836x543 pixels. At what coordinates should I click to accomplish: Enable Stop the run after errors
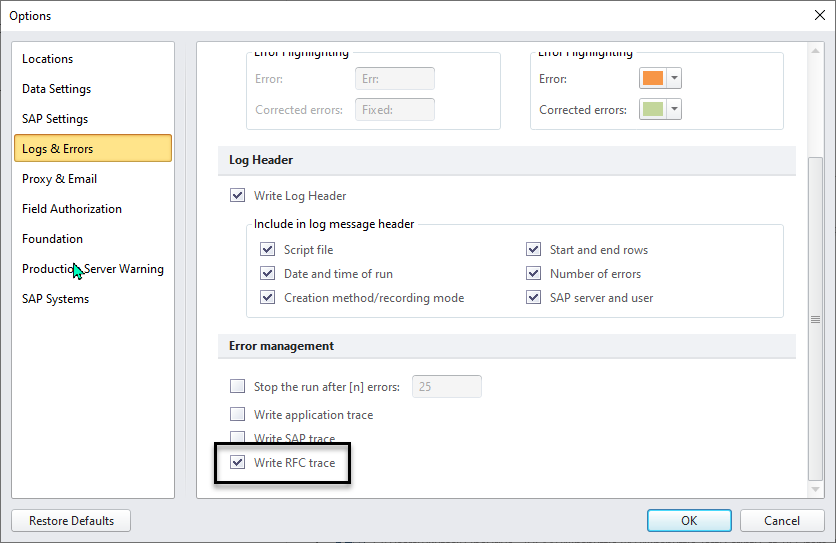pyautogui.click(x=237, y=387)
